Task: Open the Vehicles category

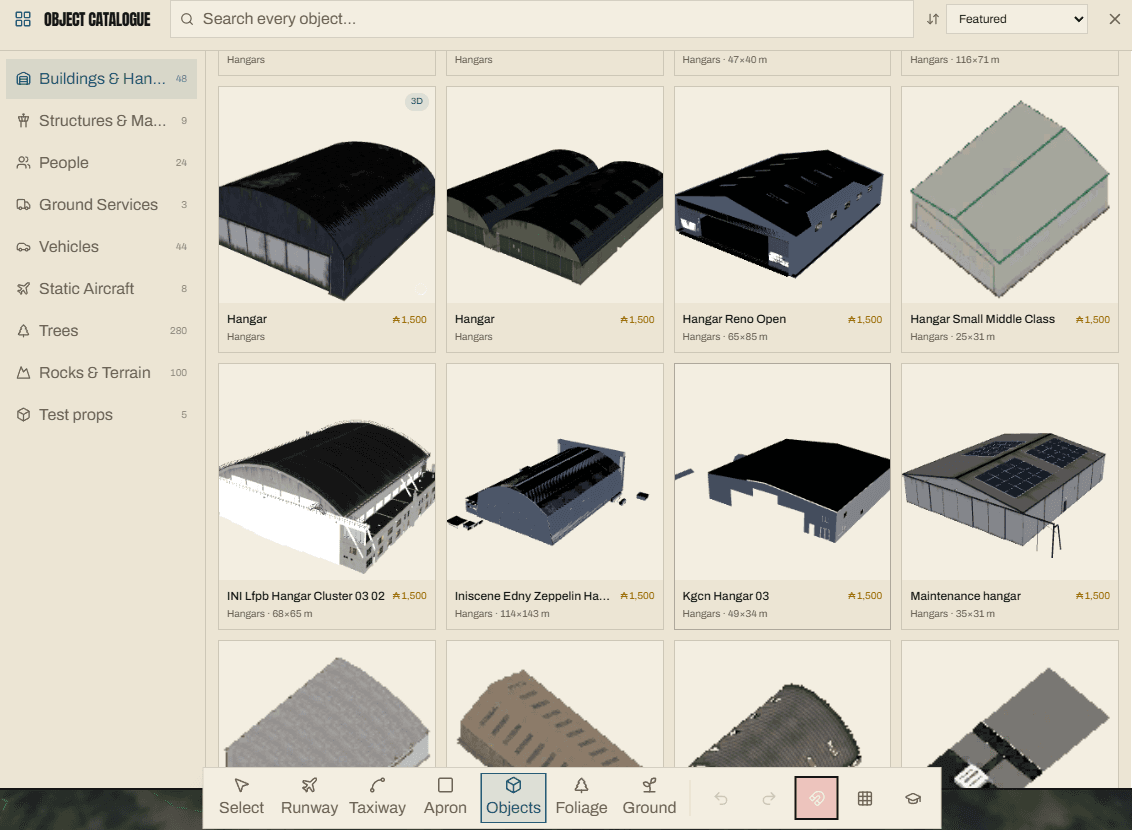Action: (x=101, y=246)
